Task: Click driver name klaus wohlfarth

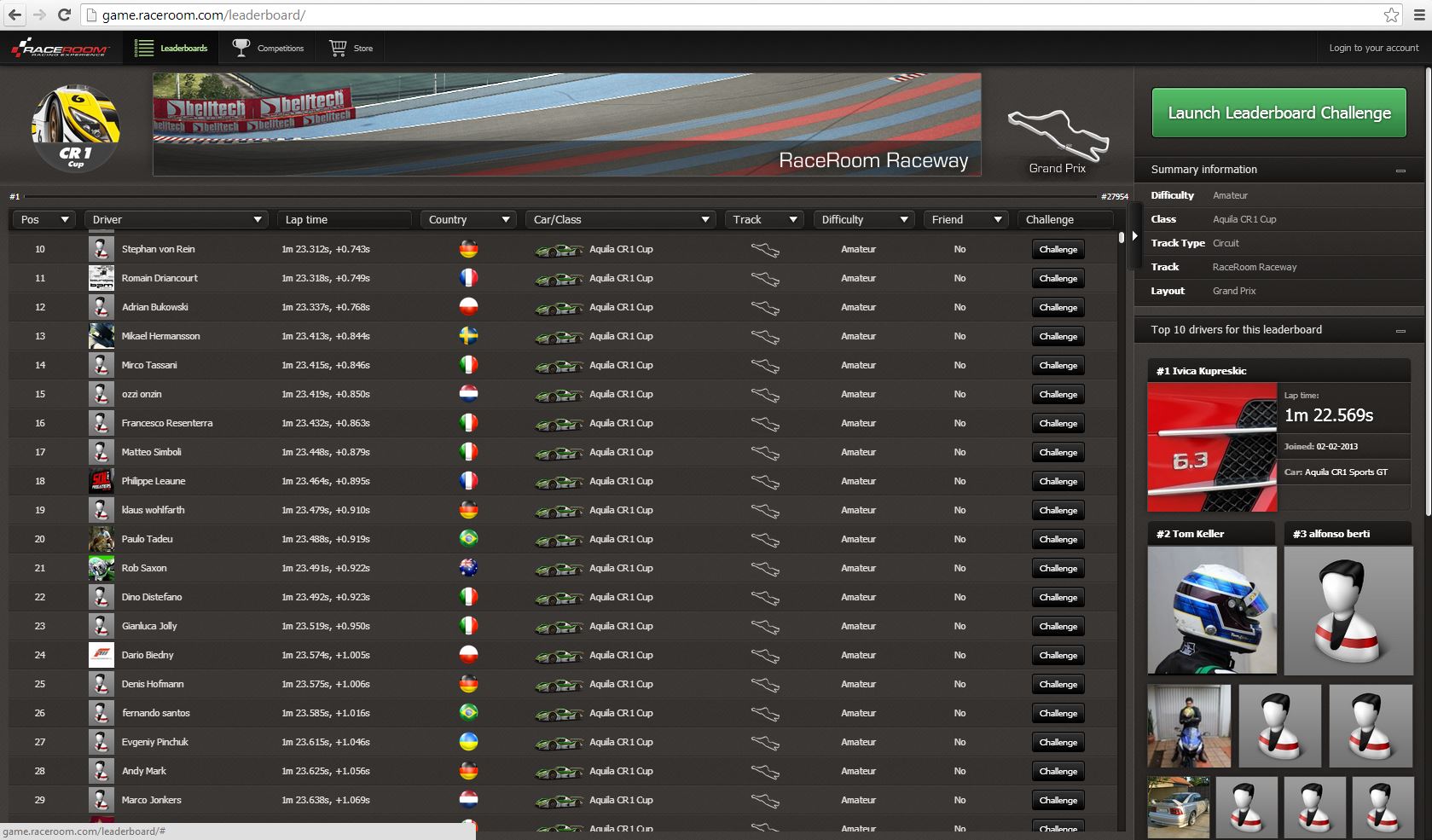Action: [x=153, y=510]
